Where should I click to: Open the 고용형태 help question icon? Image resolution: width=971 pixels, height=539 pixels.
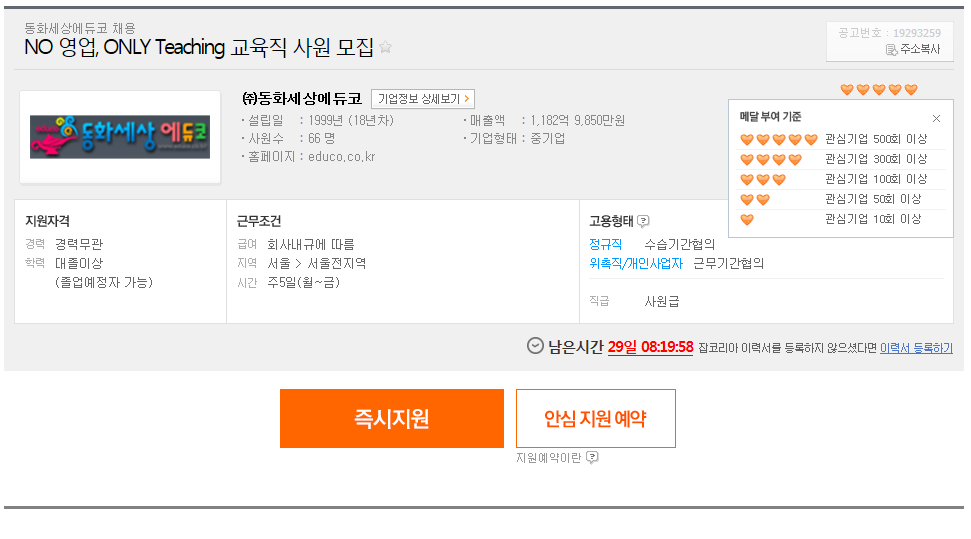[643, 221]
